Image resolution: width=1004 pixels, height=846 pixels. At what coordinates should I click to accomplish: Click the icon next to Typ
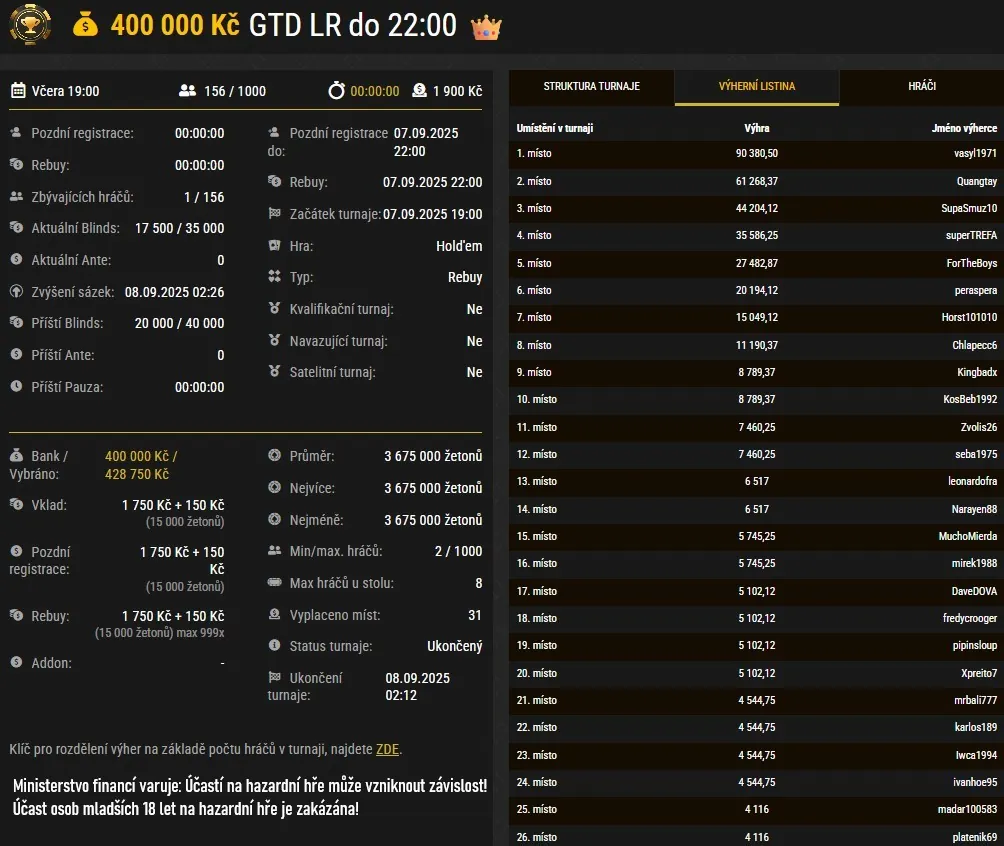275,276
